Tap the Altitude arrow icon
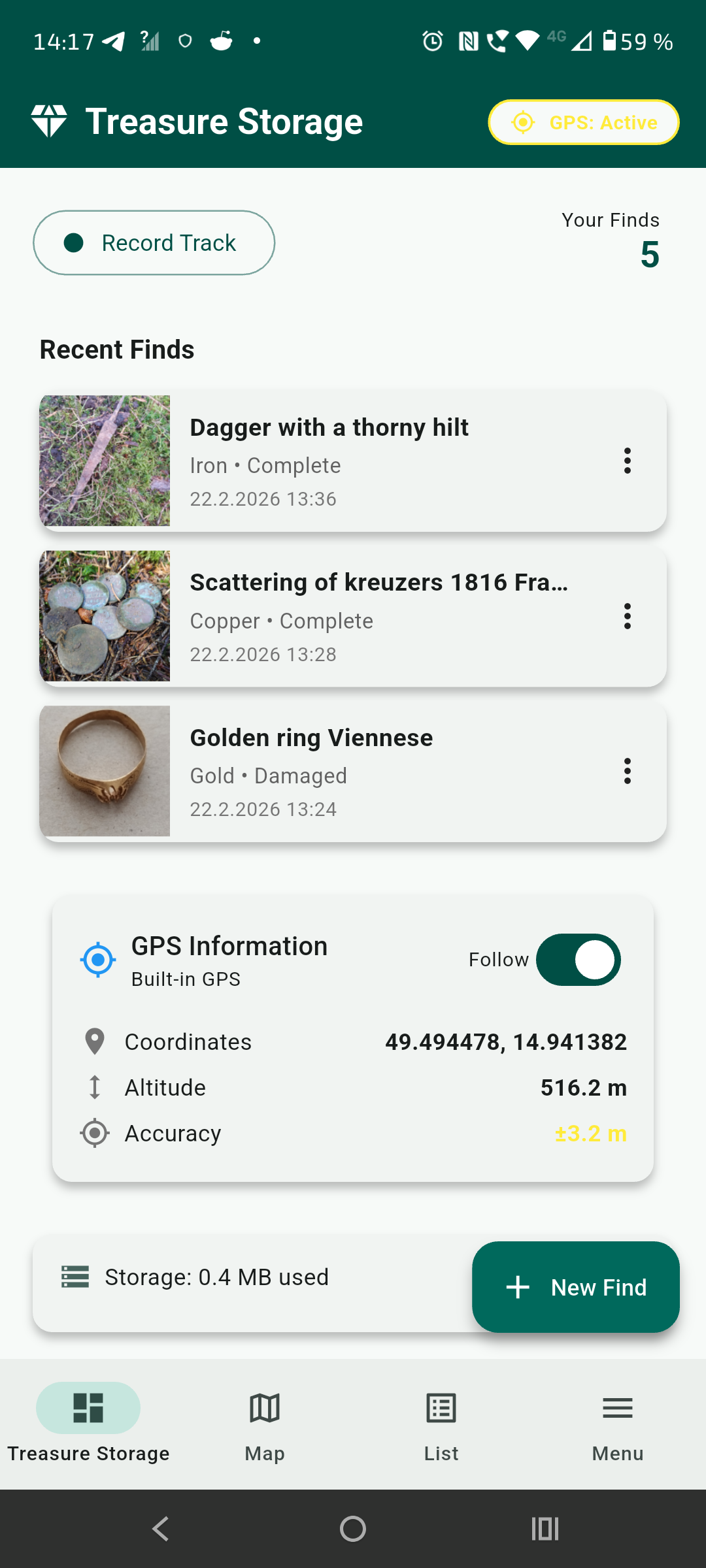 (95, 1087)
